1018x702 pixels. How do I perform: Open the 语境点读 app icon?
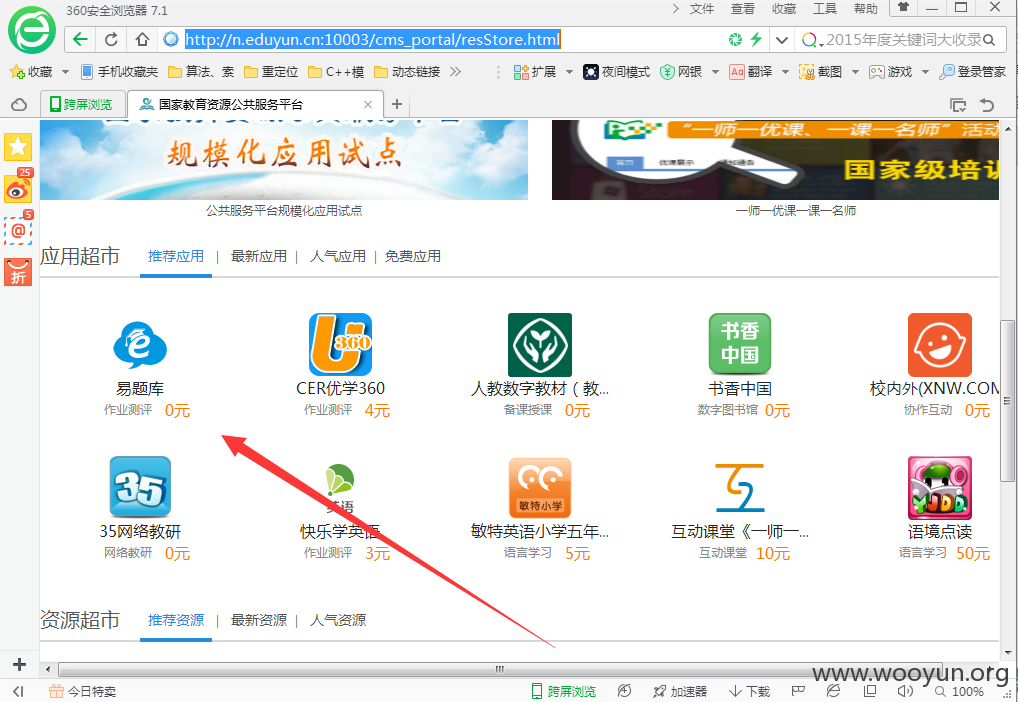(x=939, y=487)
